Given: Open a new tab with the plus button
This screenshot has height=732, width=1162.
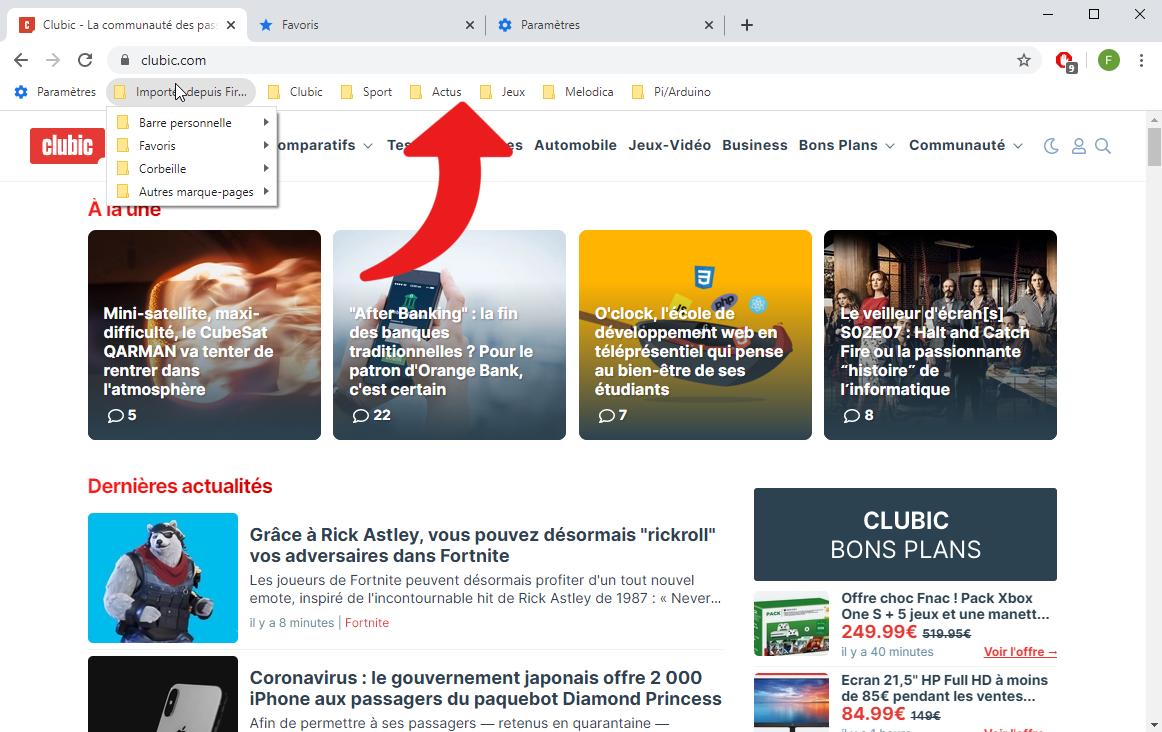Looking at the screenshot, I should [747, 25].
